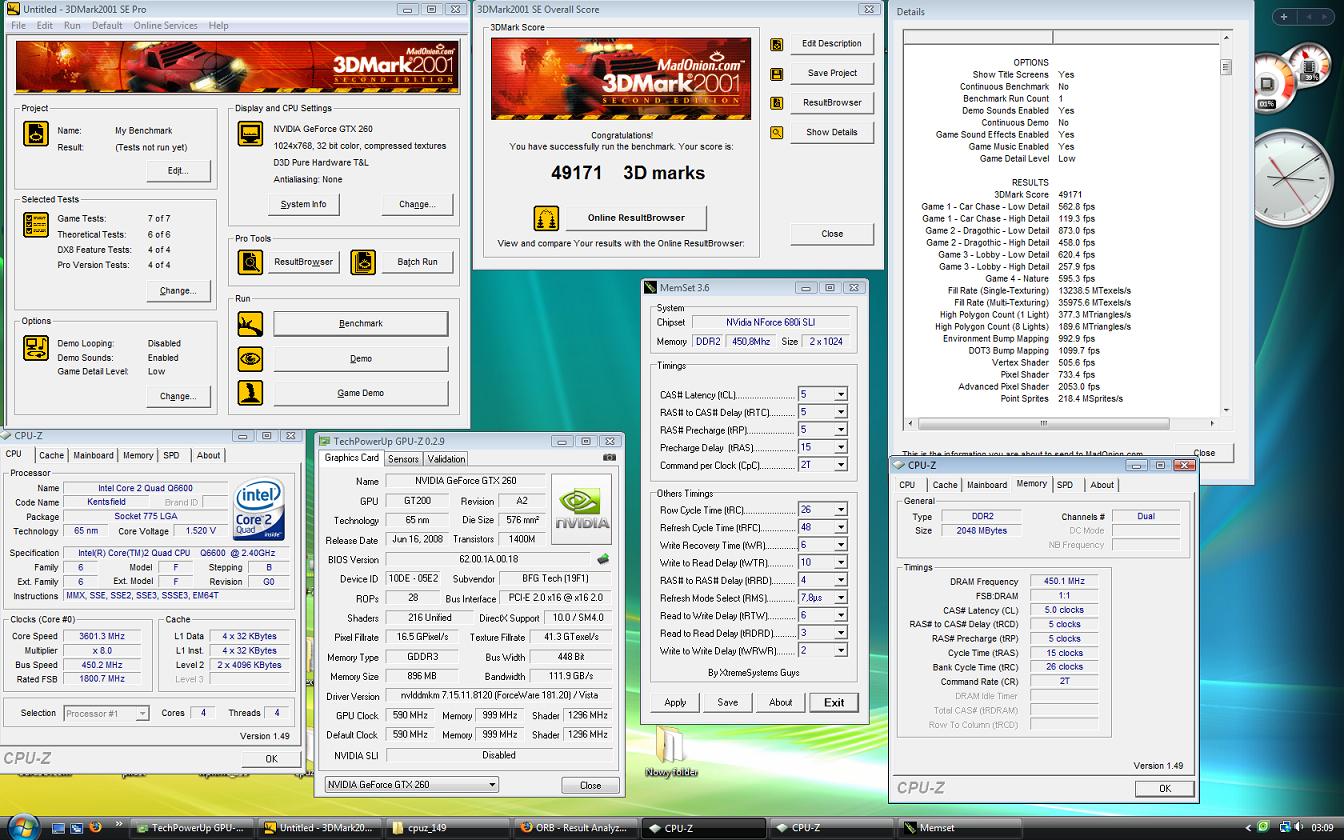The height and width of the screenshot is (840, 1344).
Task: Click the Benchmark run icon
Action: click(x=250, y=324)
